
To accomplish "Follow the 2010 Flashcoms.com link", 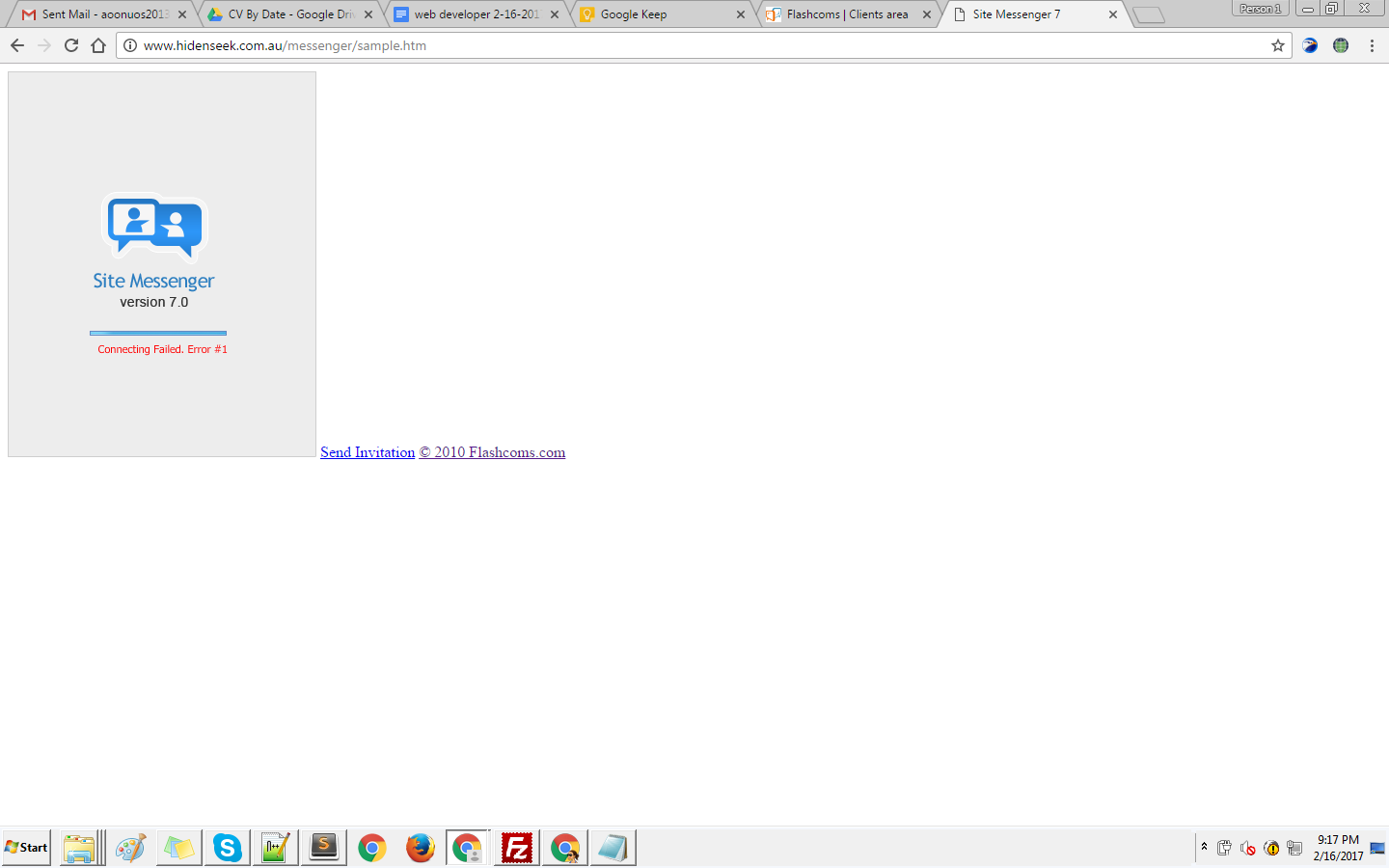I will pos(492,452).
